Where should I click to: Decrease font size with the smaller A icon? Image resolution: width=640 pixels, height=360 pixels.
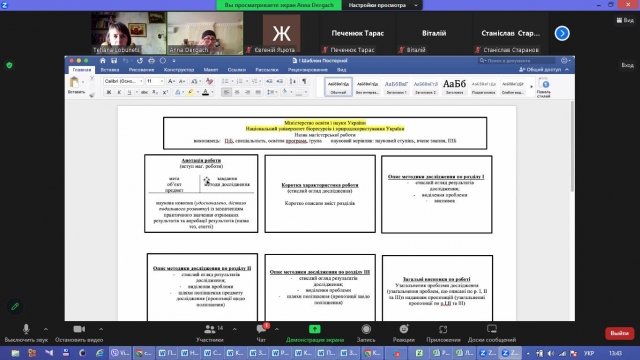pos(182,81)
